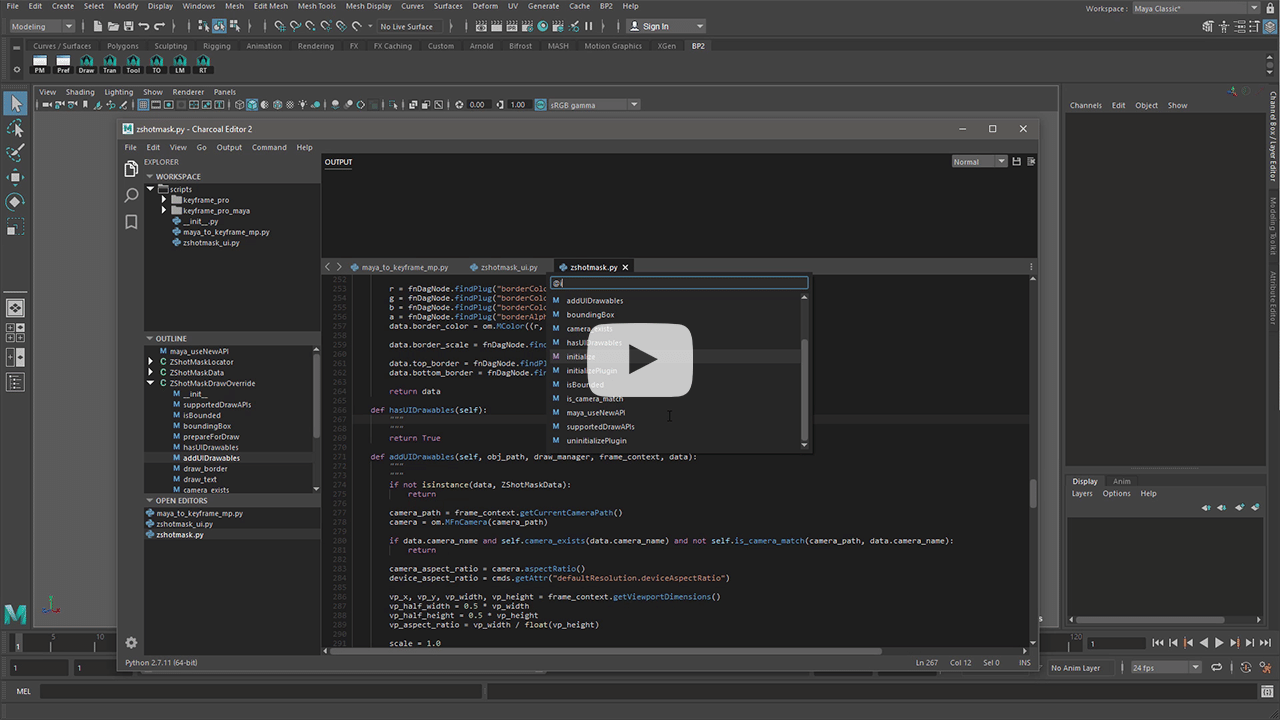Select the bookmarks icon in Charcoal Editor sidebar
The image size is (1280, 720).
tap(131, 222)
